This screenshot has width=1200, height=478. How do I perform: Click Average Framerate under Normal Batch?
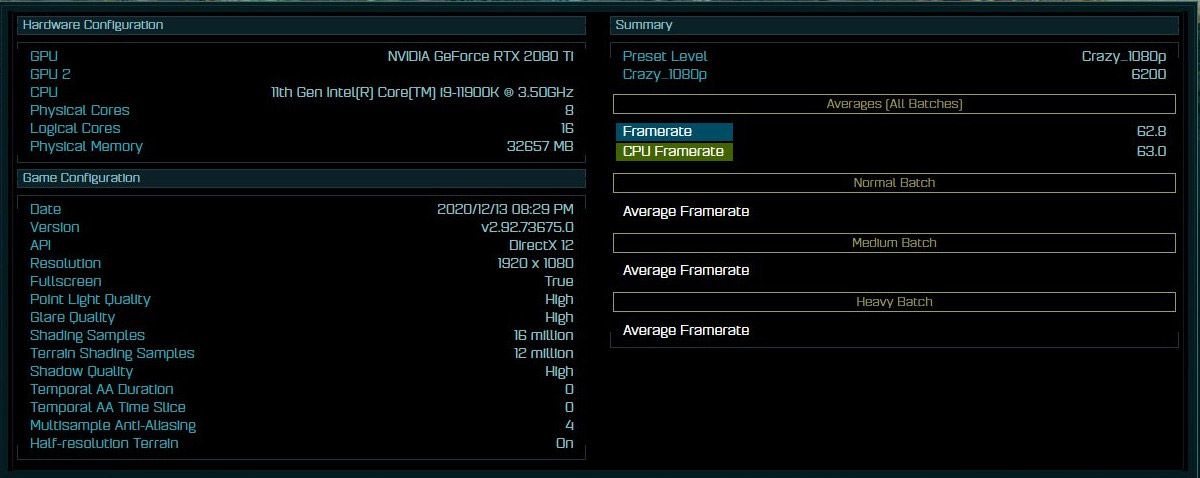pos(686,211)
